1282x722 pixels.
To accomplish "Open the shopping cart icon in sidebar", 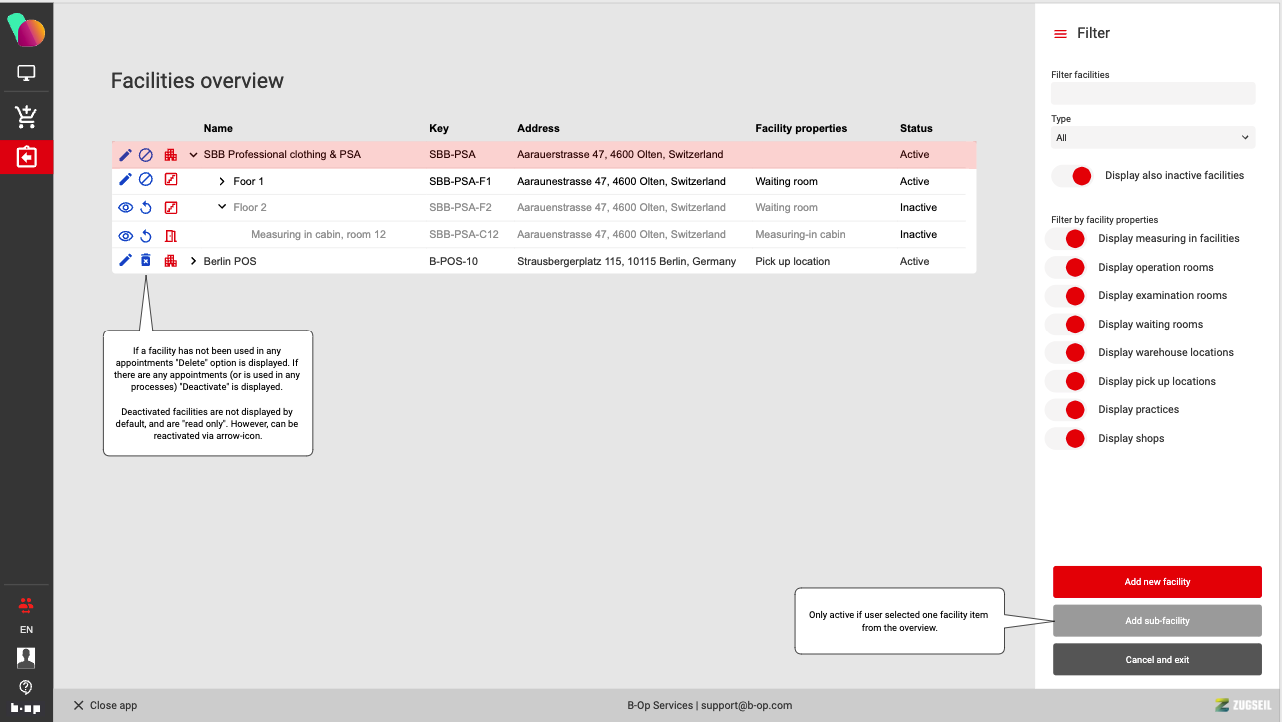I will coord(26,117).
